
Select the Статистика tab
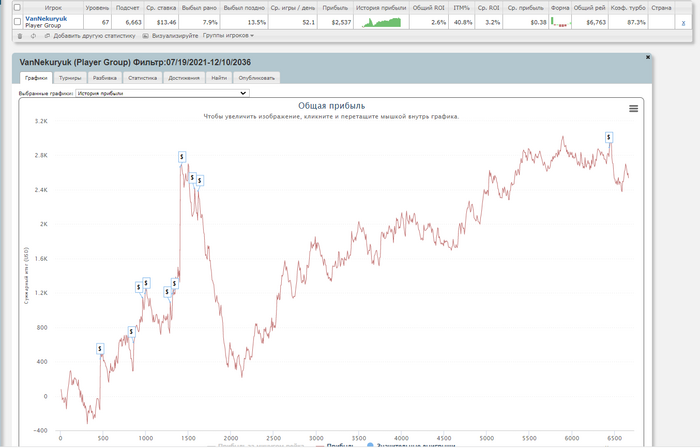[142, 78]
